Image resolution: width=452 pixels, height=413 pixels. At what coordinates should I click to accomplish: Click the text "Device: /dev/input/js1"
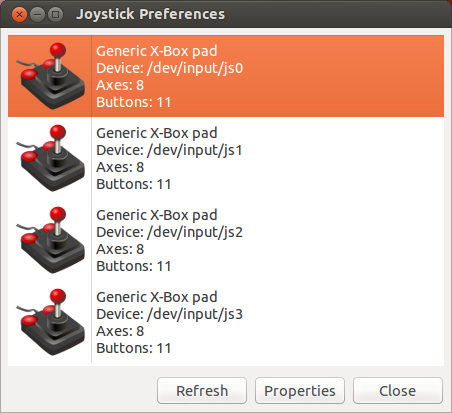(x=169, y=150)
